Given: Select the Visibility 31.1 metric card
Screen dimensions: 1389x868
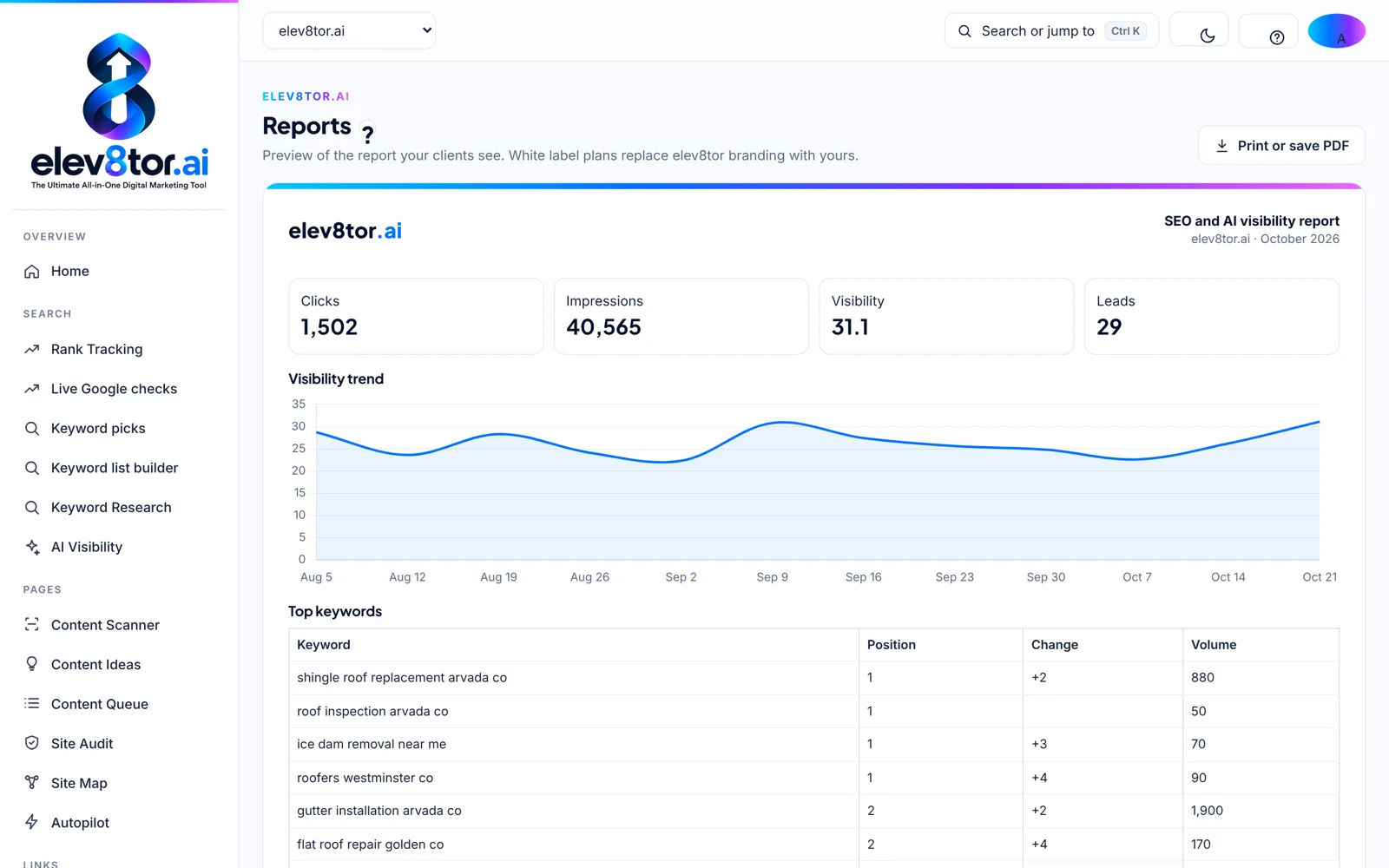Looking at the screenshot, I should point(946,316).
